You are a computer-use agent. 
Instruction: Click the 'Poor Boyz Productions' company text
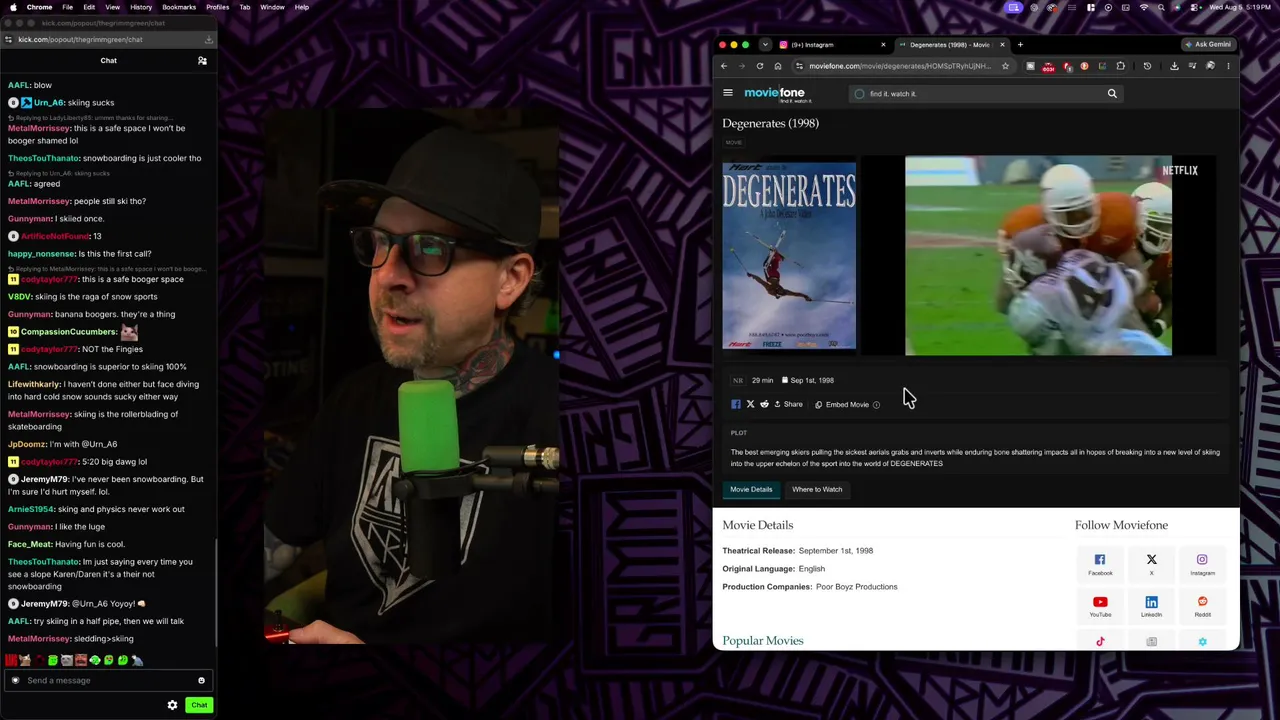tap(857, 587)
